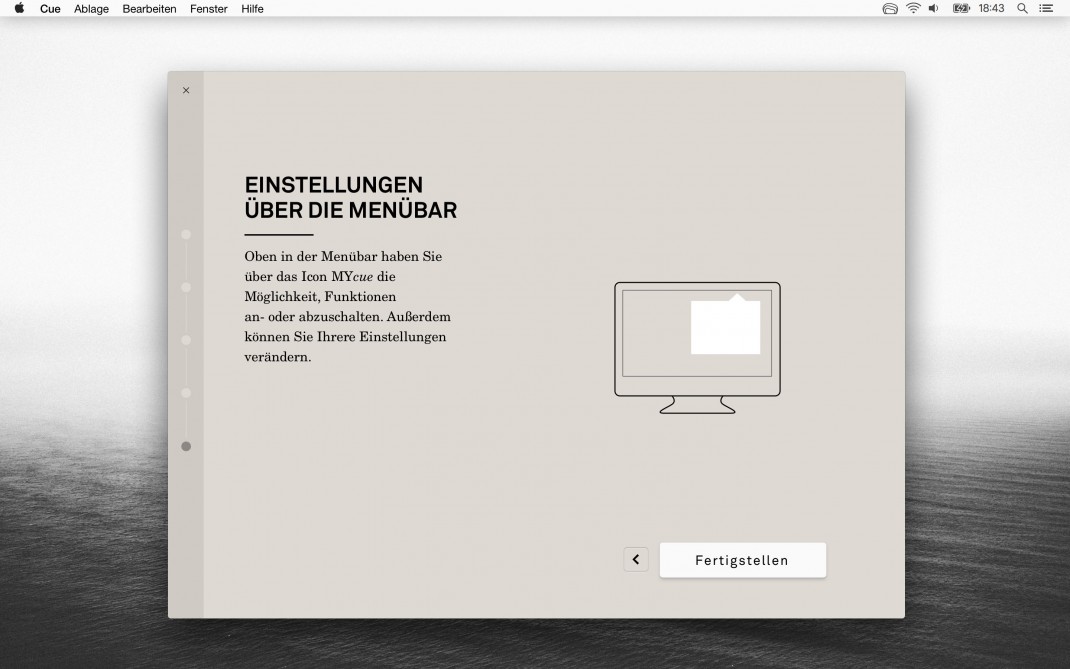Open the Ablage menu
This screenshot has width=1070, height=669.
tap(91, 9)
